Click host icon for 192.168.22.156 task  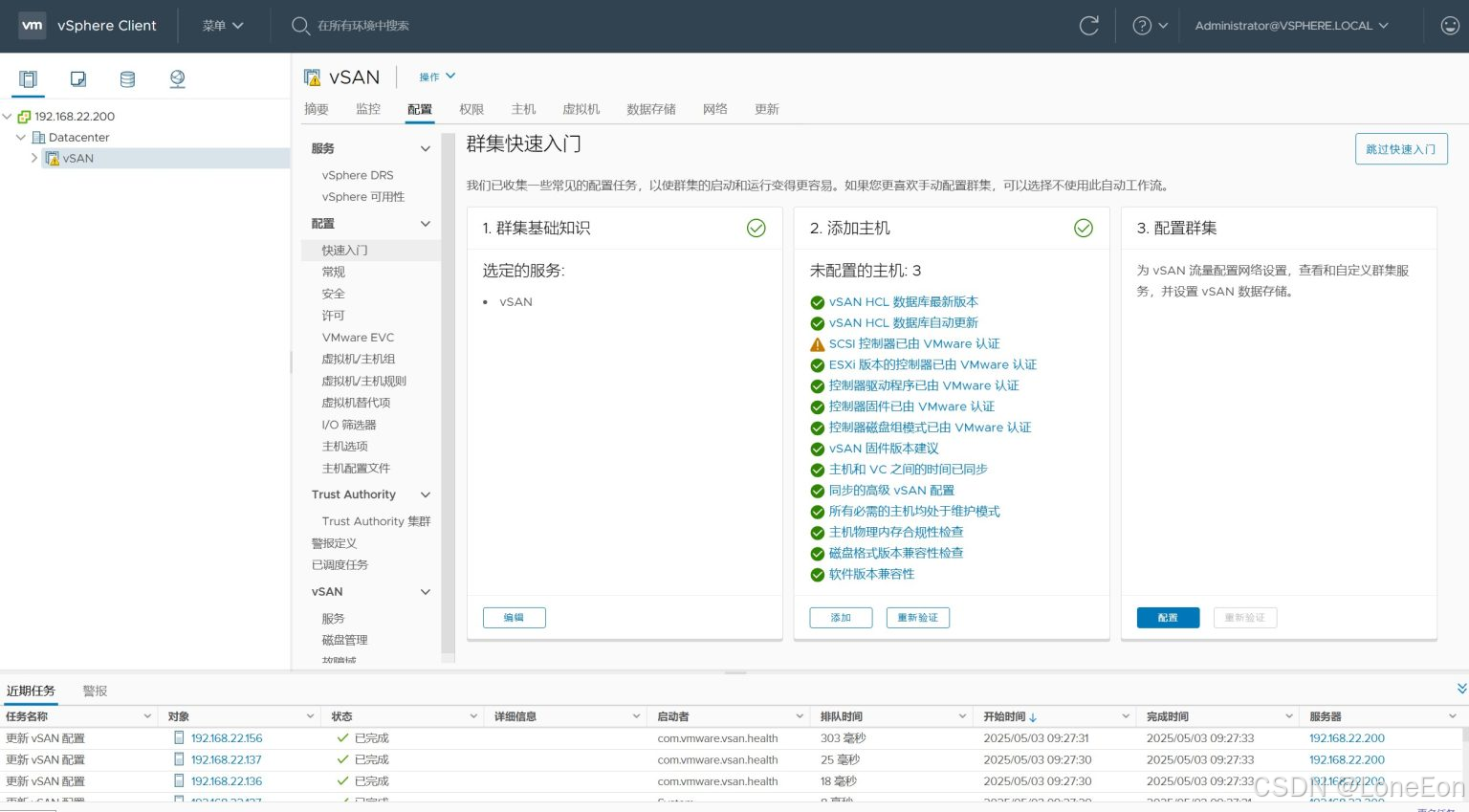click(x=179, y=738)
